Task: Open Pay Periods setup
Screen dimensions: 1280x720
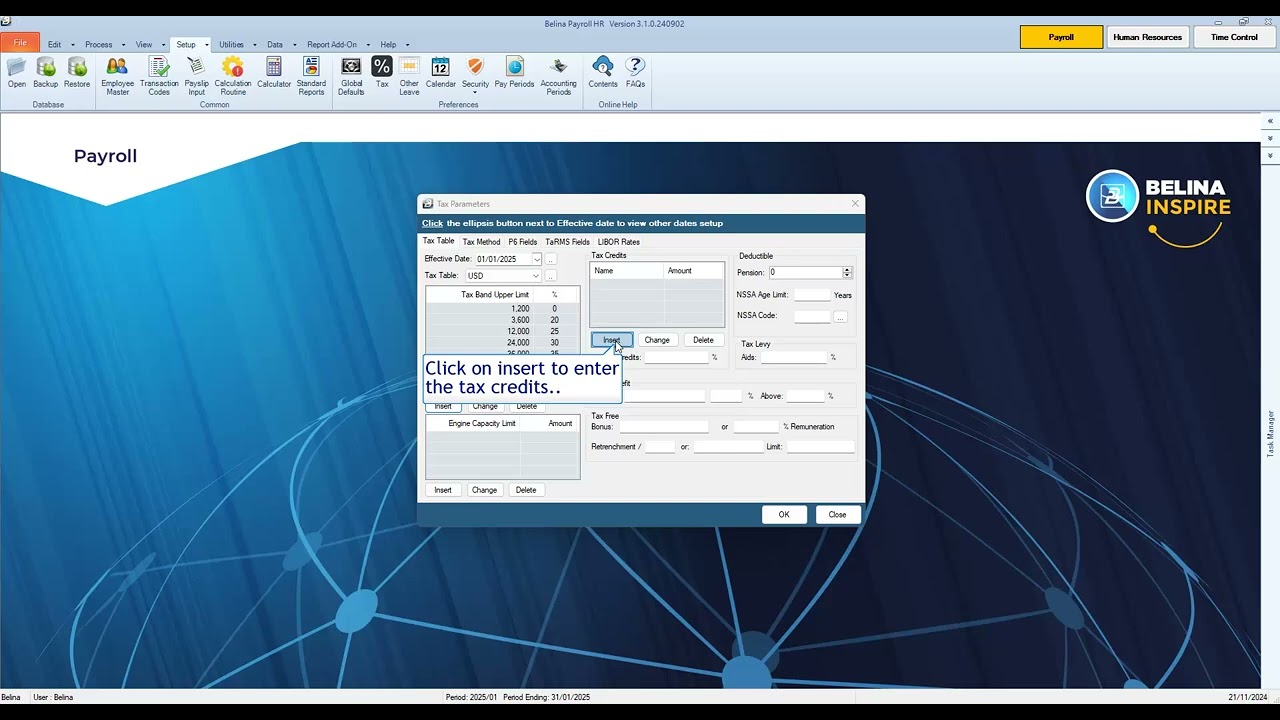Action: coord(514,73)
